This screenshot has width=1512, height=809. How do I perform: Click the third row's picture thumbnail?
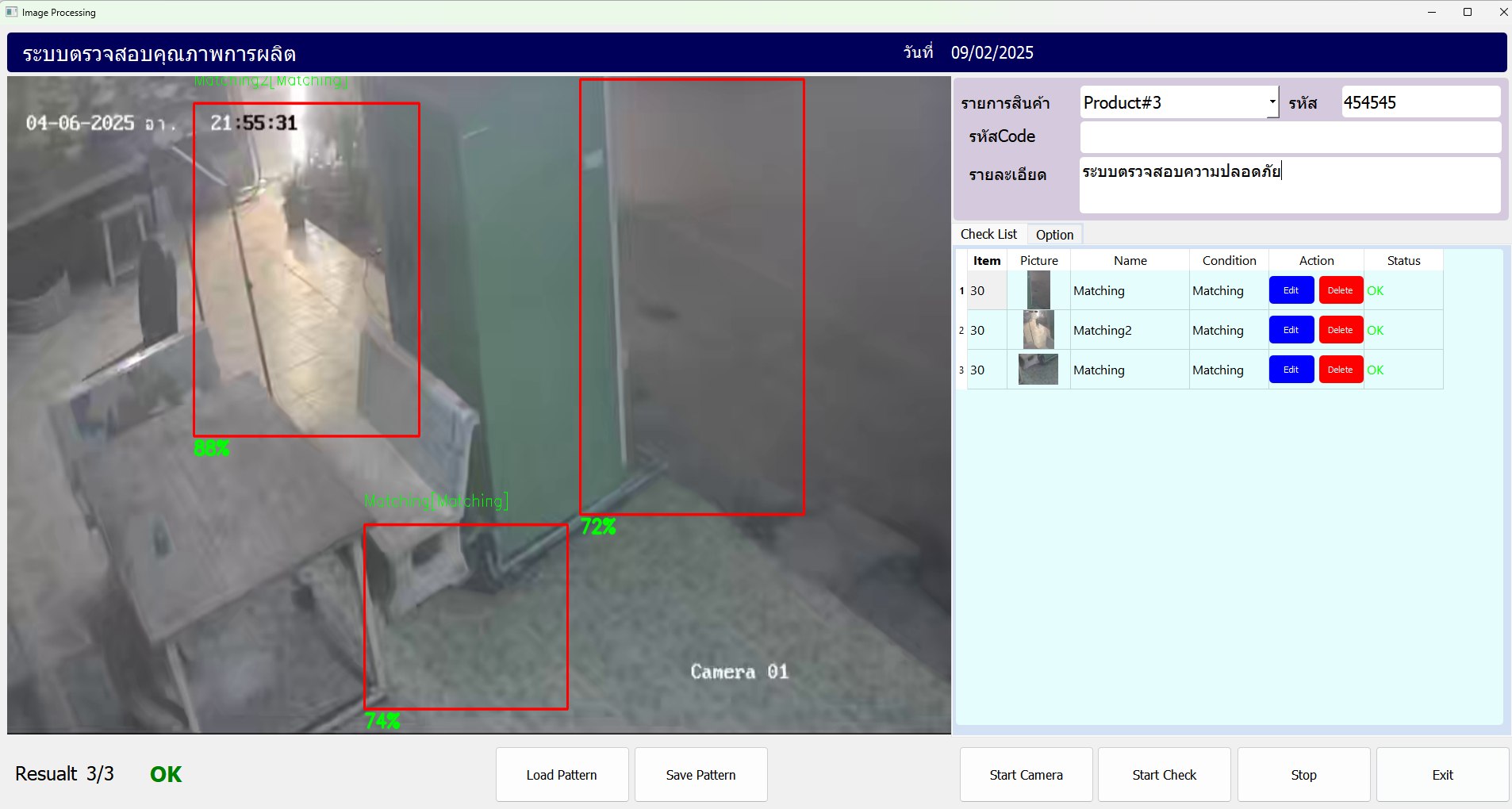(1038, 370)
